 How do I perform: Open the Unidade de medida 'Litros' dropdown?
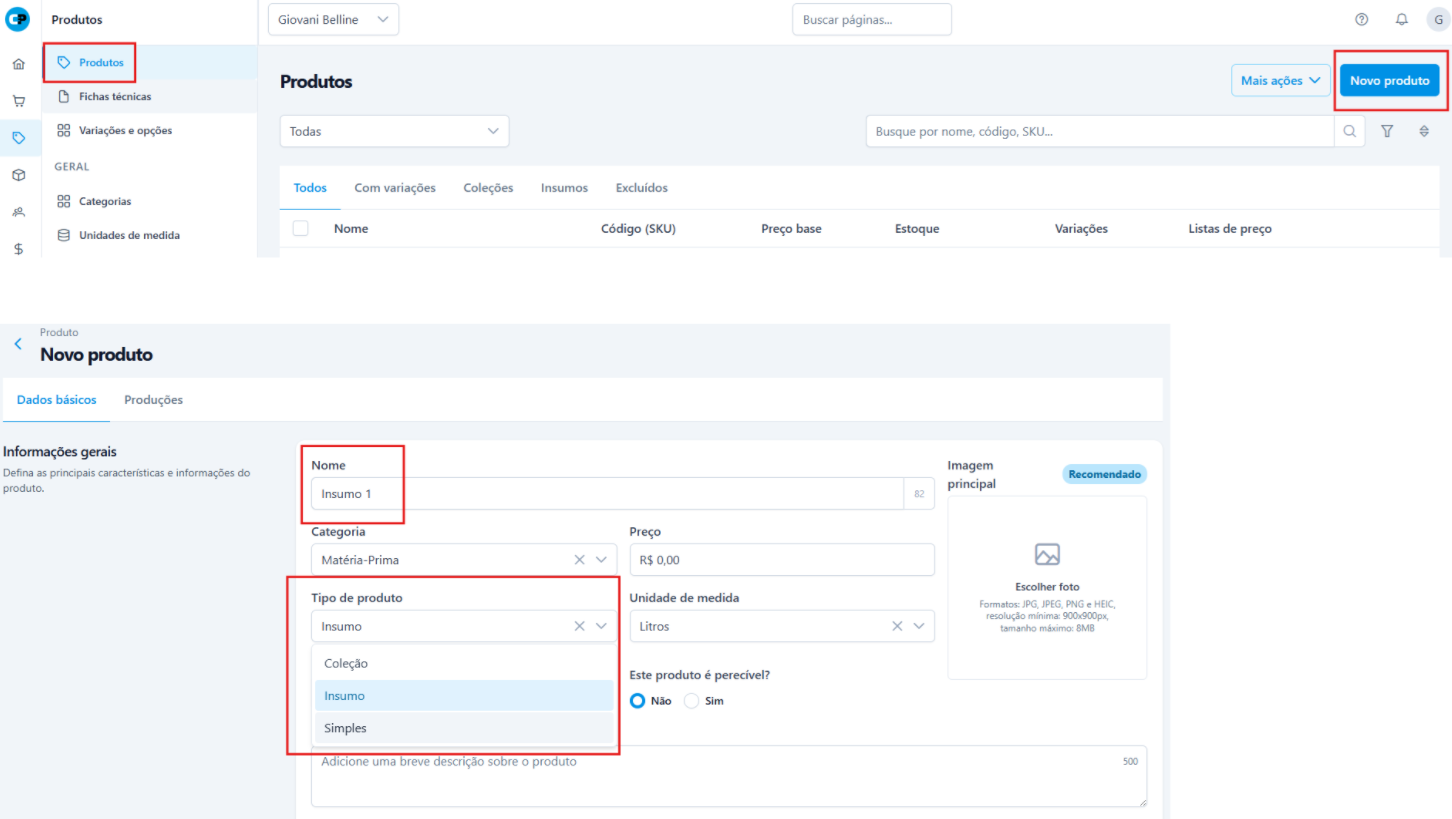pos(780,626)
